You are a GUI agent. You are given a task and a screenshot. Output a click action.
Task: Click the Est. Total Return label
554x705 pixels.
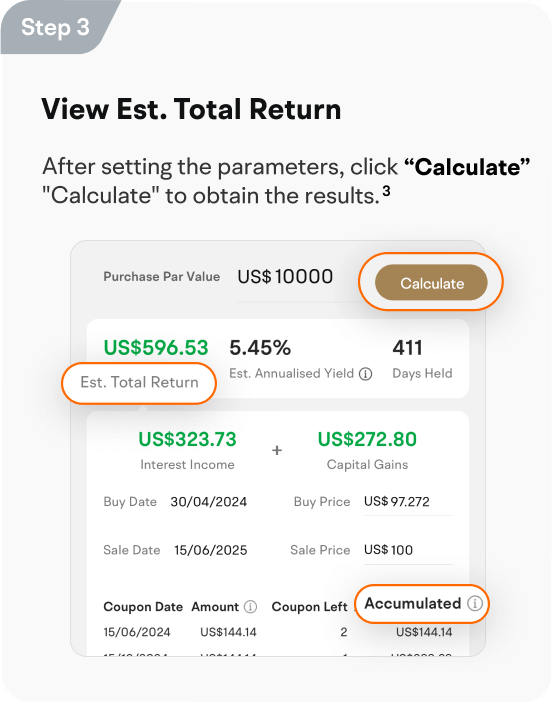pos(139,382)
